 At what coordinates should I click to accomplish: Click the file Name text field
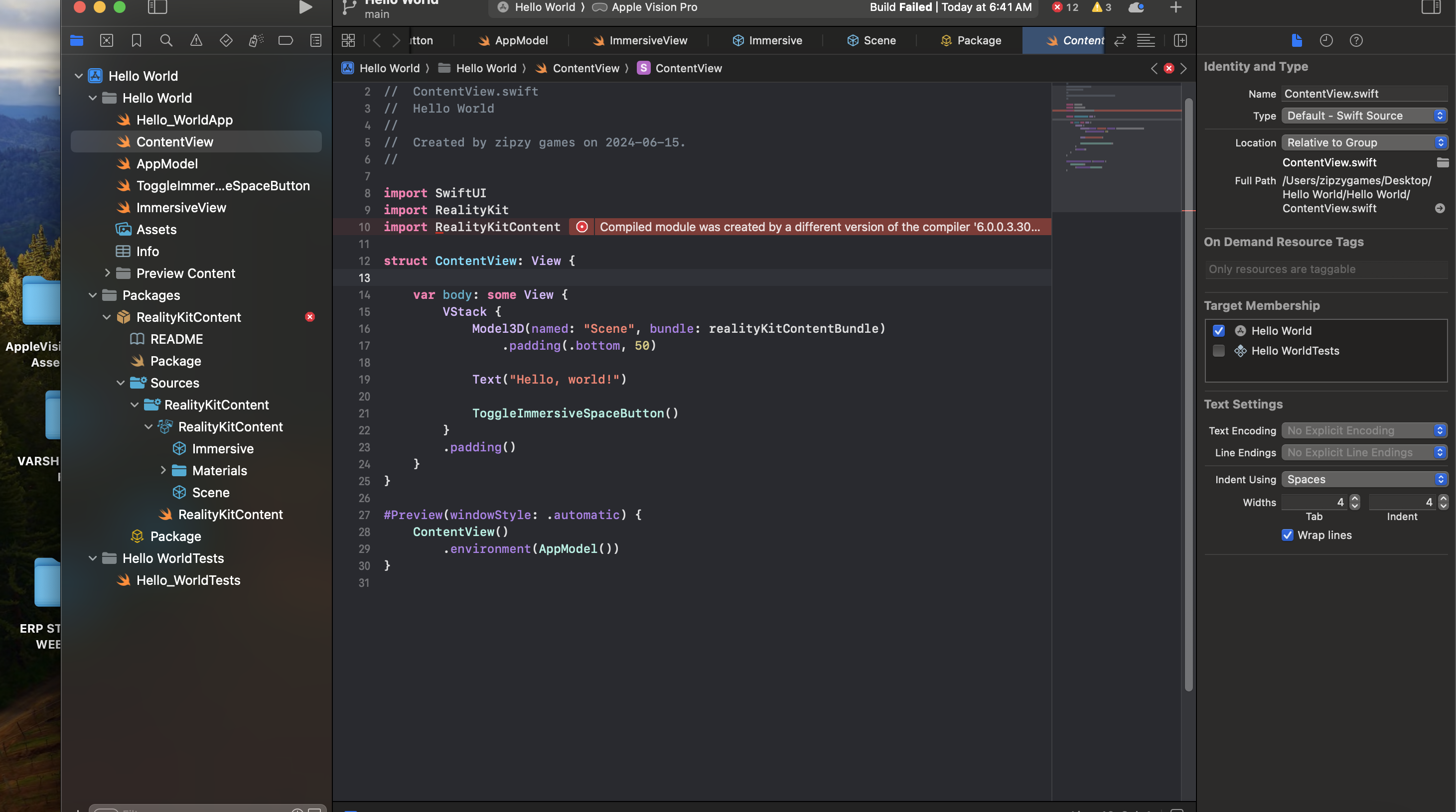(1364, 94)
